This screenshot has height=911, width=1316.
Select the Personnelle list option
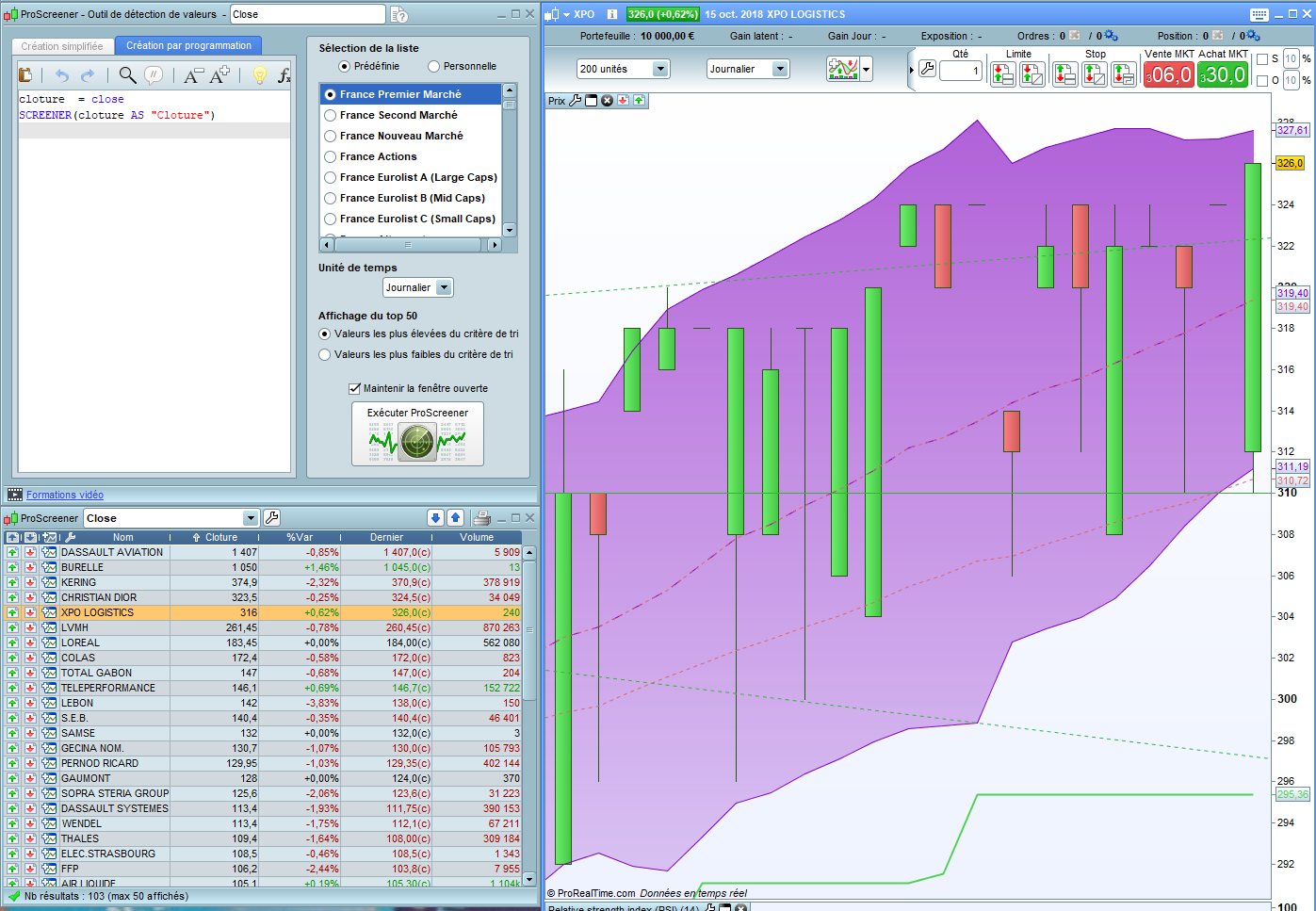(x=433, y=66)
